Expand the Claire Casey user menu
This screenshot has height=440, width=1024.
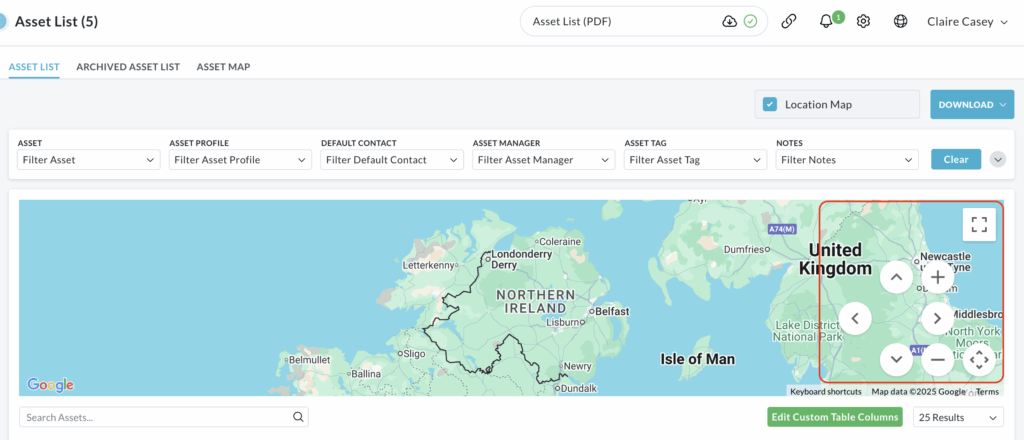coord(967,21)
